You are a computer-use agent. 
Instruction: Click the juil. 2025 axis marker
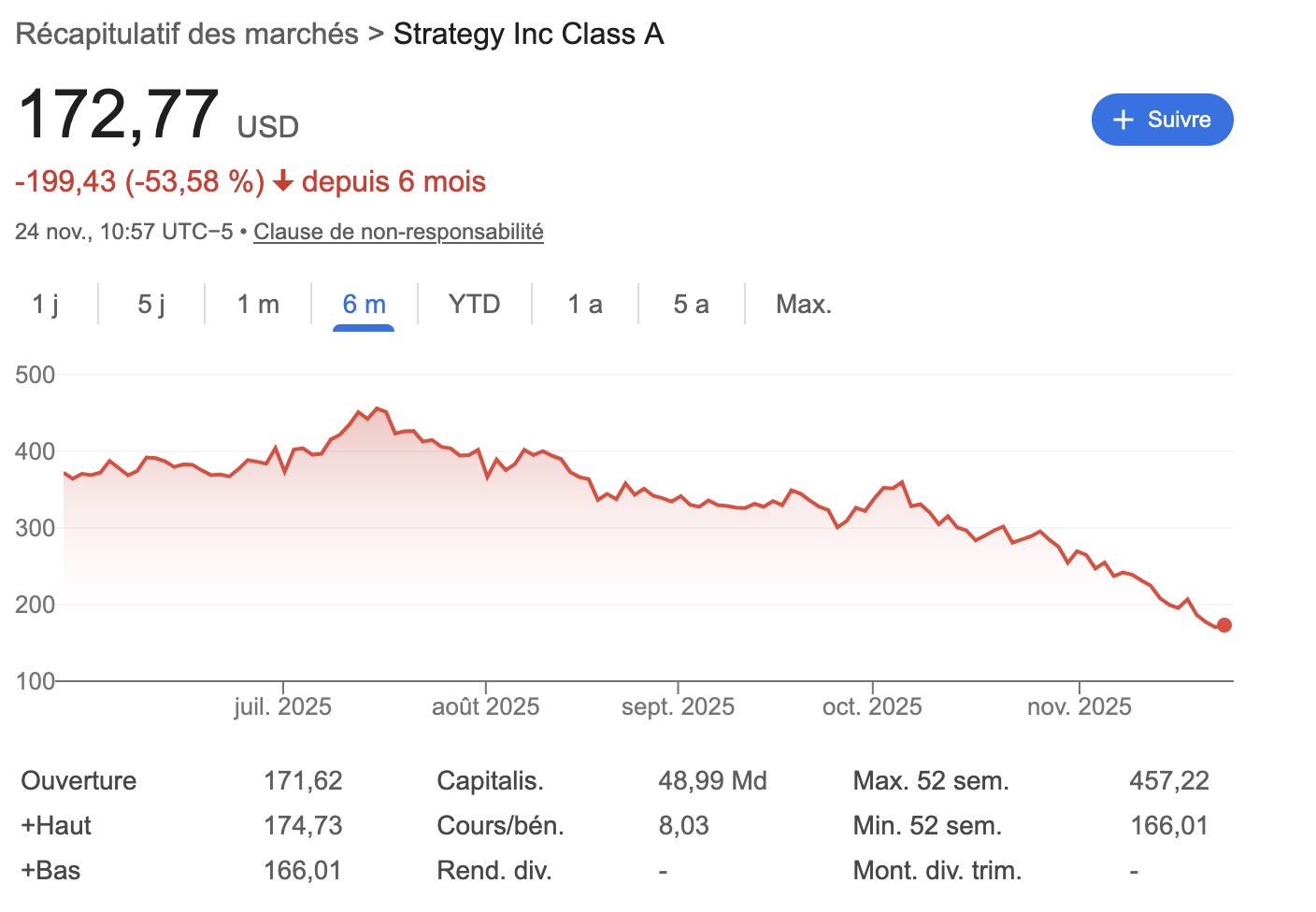[x=282, y=706]
